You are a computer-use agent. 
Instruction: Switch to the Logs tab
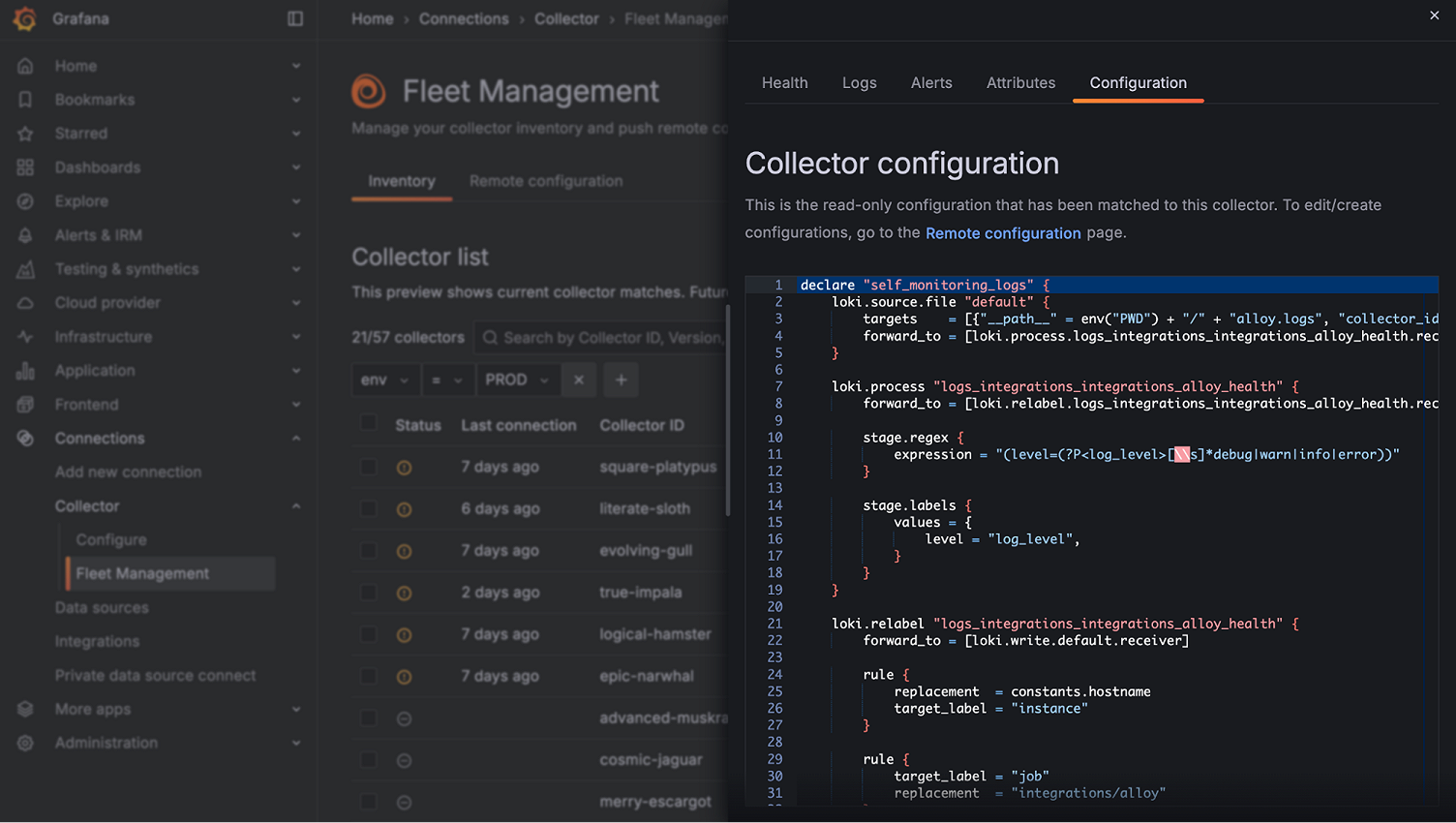click(x=859, y=83)
